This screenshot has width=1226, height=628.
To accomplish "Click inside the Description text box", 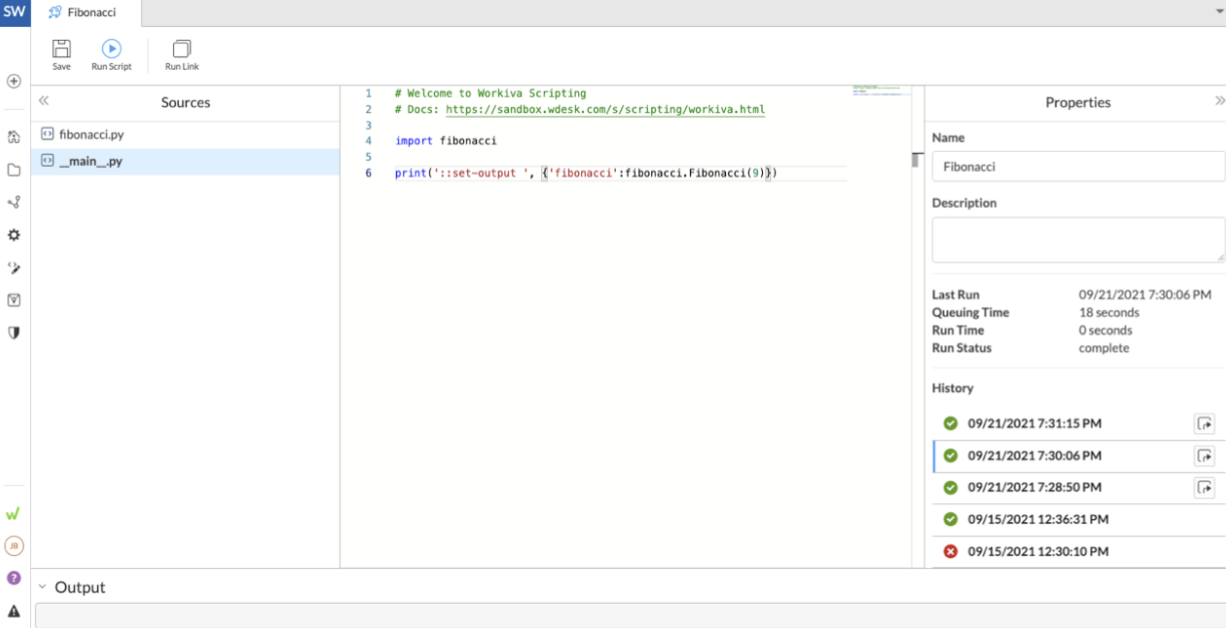I will 1077,239.
